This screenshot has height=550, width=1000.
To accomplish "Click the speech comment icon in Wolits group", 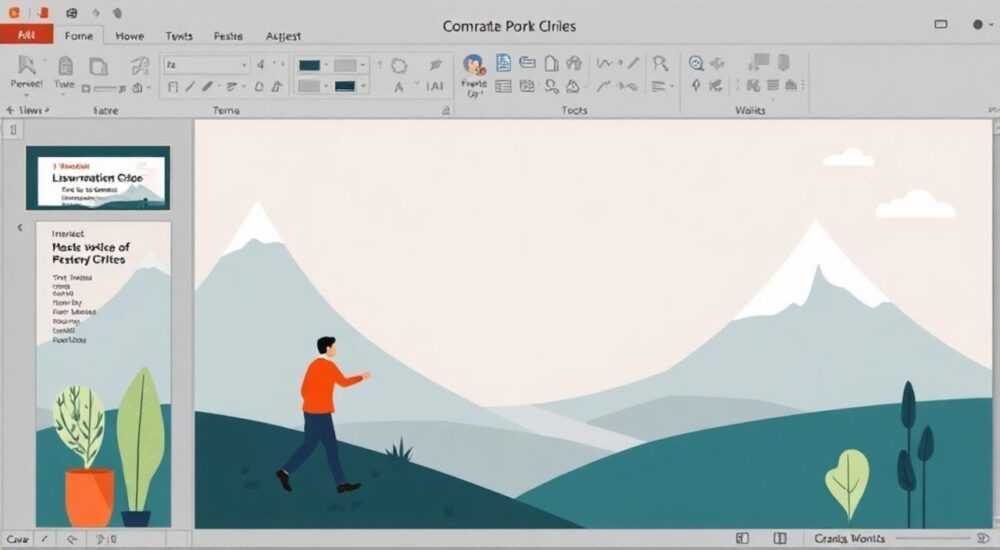I will point(758,62).
